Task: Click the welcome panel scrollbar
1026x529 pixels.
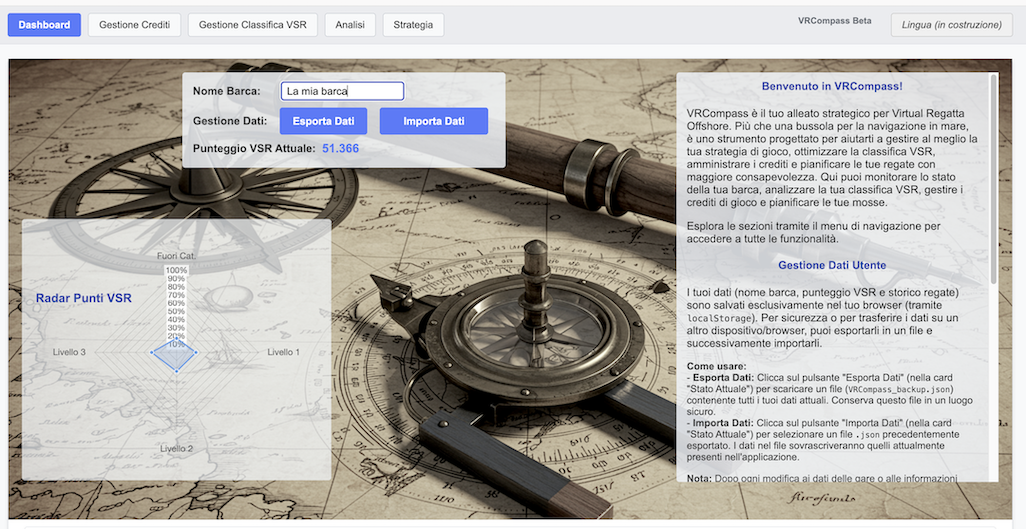Action: (x=993, y=180)
